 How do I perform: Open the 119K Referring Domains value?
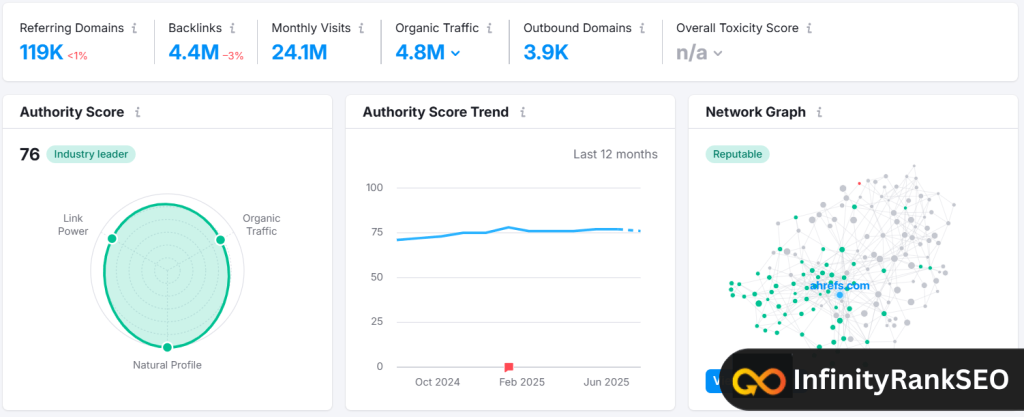41,53
